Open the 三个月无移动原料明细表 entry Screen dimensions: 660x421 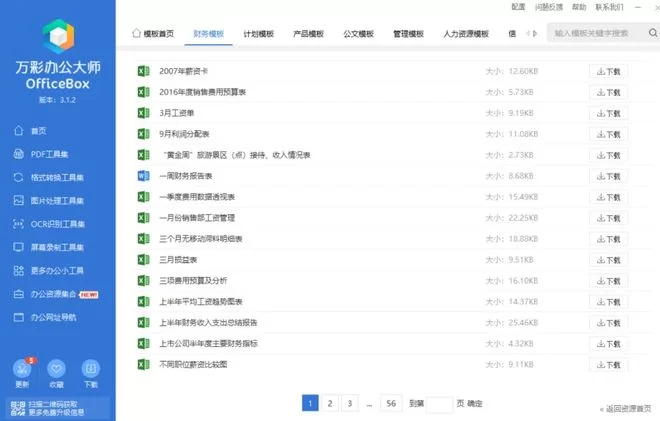[201, 239]
